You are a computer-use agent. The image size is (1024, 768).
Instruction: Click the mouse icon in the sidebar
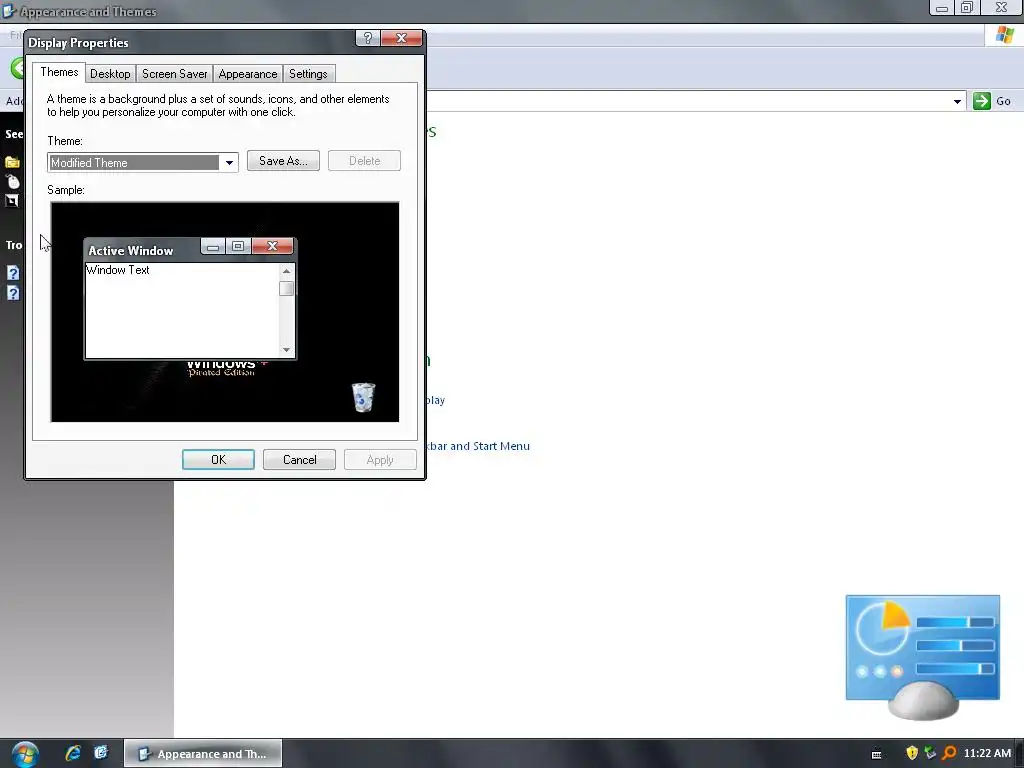coord(12,182)
